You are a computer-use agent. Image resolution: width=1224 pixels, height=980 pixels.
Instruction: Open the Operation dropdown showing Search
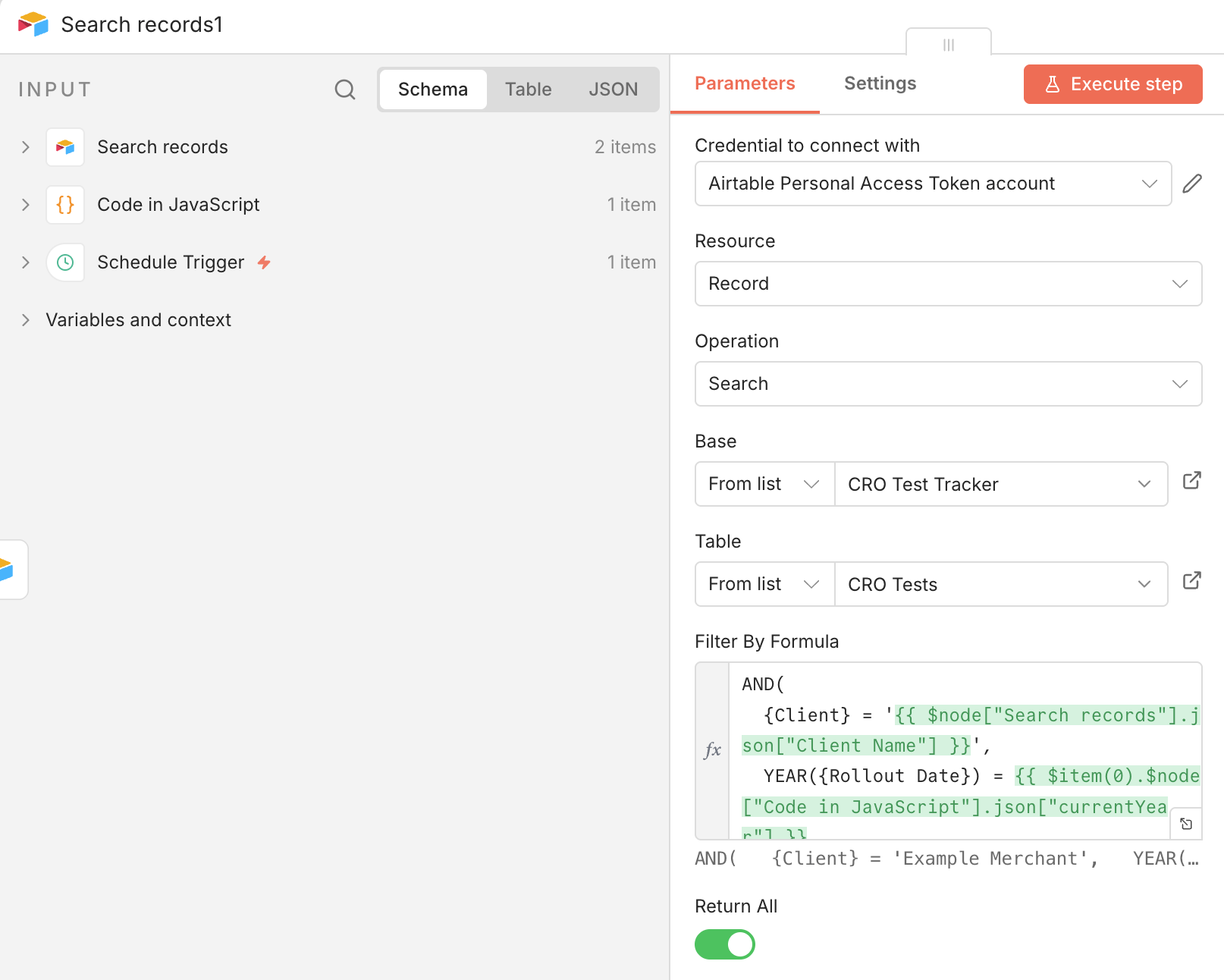pyautogui.click(x=948, y=384)
